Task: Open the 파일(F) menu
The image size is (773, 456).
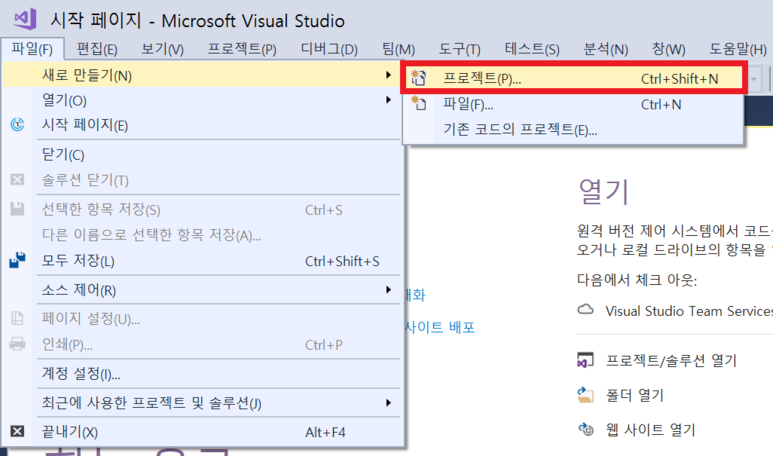Action: click(32, 49)
